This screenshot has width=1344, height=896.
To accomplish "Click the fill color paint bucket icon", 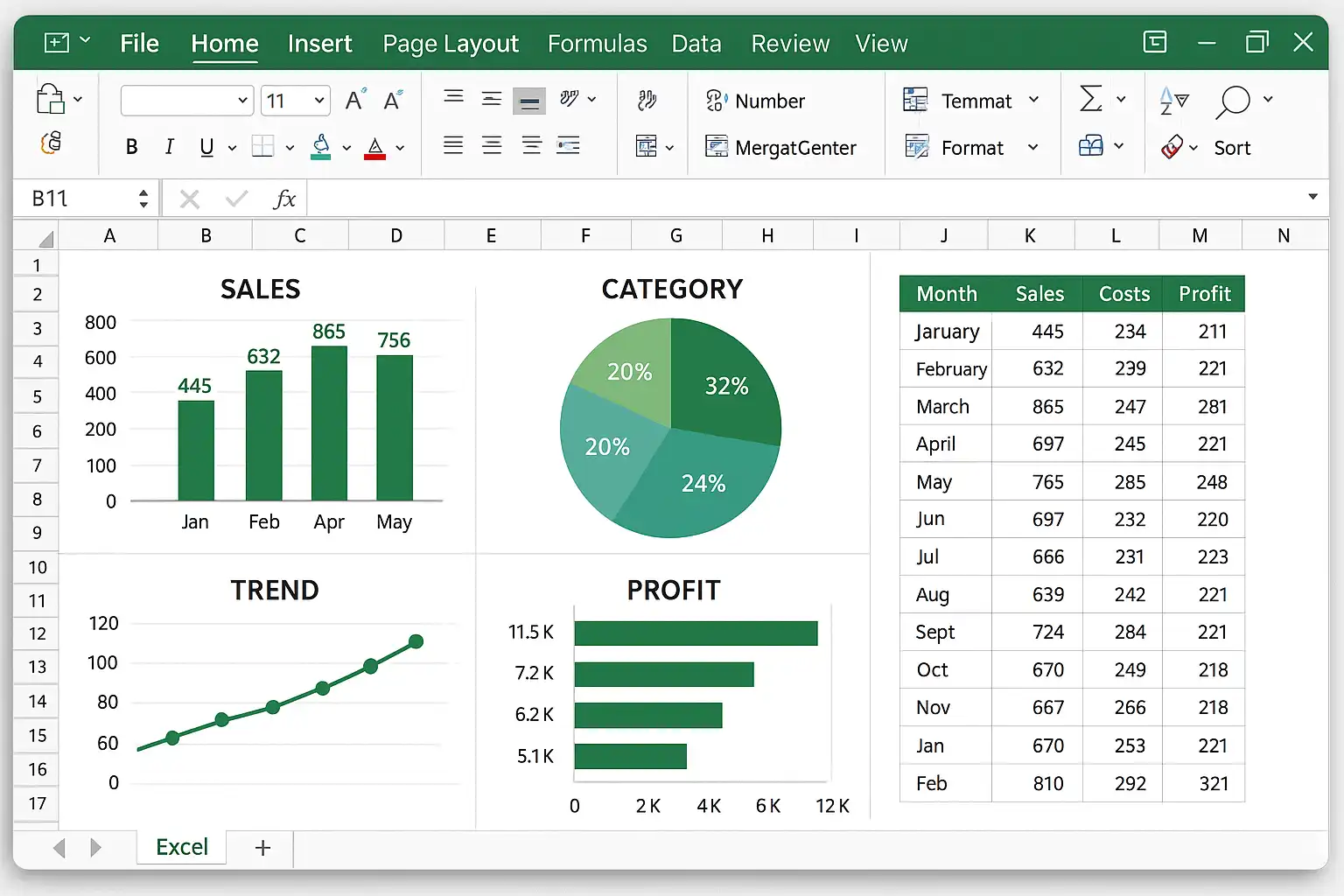I will pos(321,147).
